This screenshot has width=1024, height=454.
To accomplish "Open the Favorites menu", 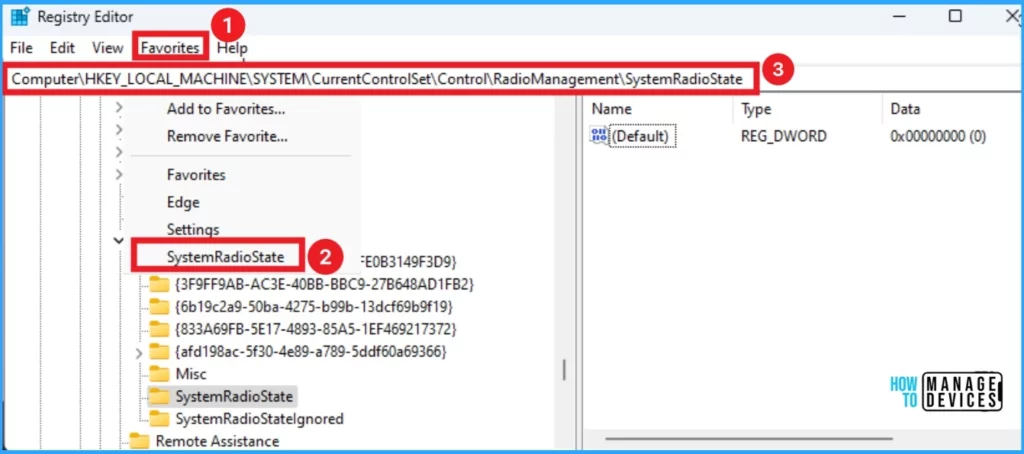I will pos(170,48).
